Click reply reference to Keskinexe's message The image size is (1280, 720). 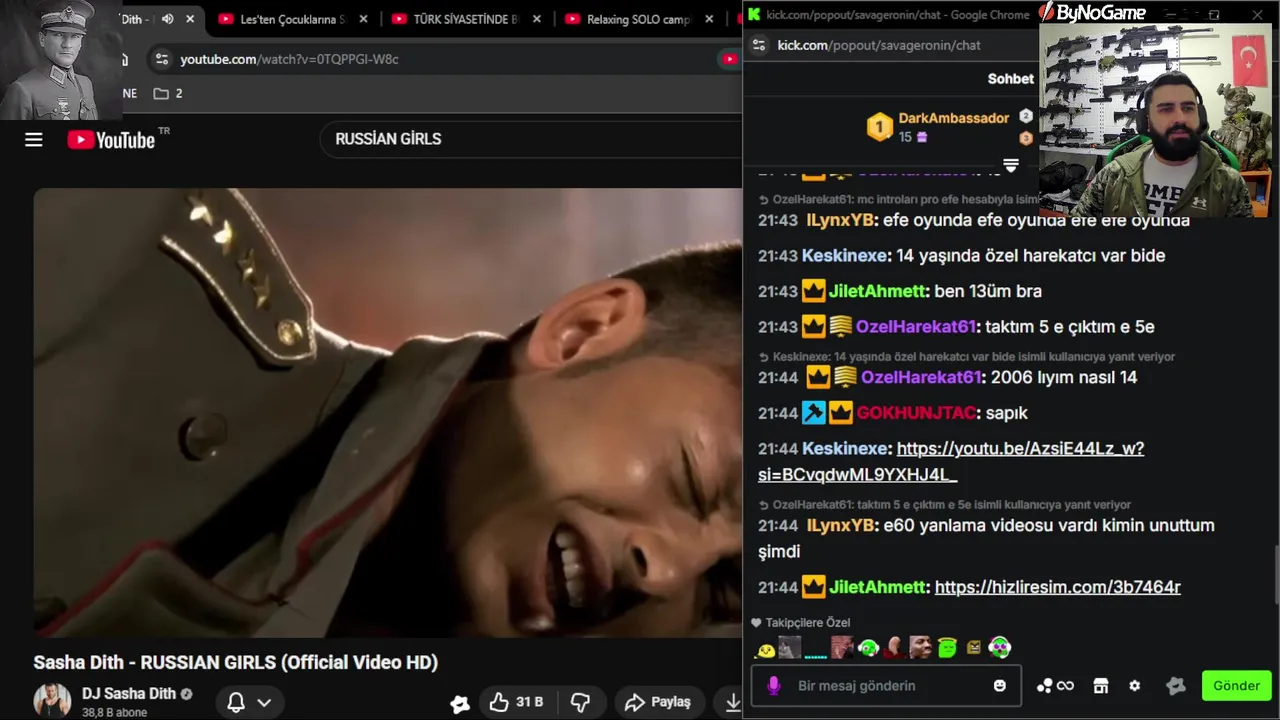967,357
